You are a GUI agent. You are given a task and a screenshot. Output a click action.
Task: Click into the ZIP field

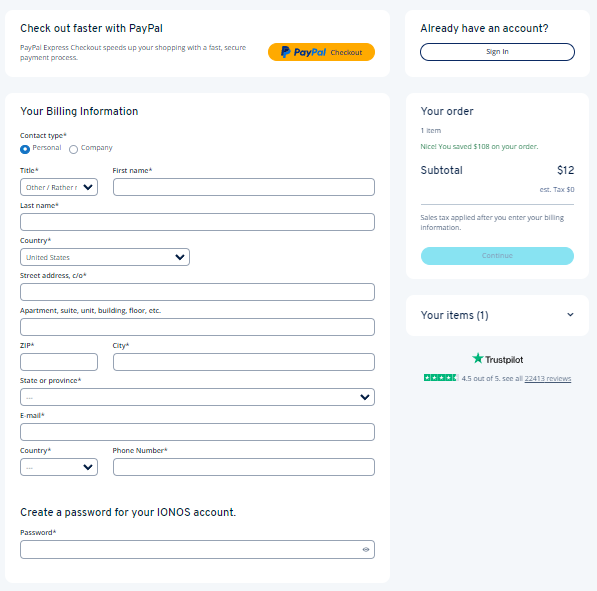tap(59, 362)
